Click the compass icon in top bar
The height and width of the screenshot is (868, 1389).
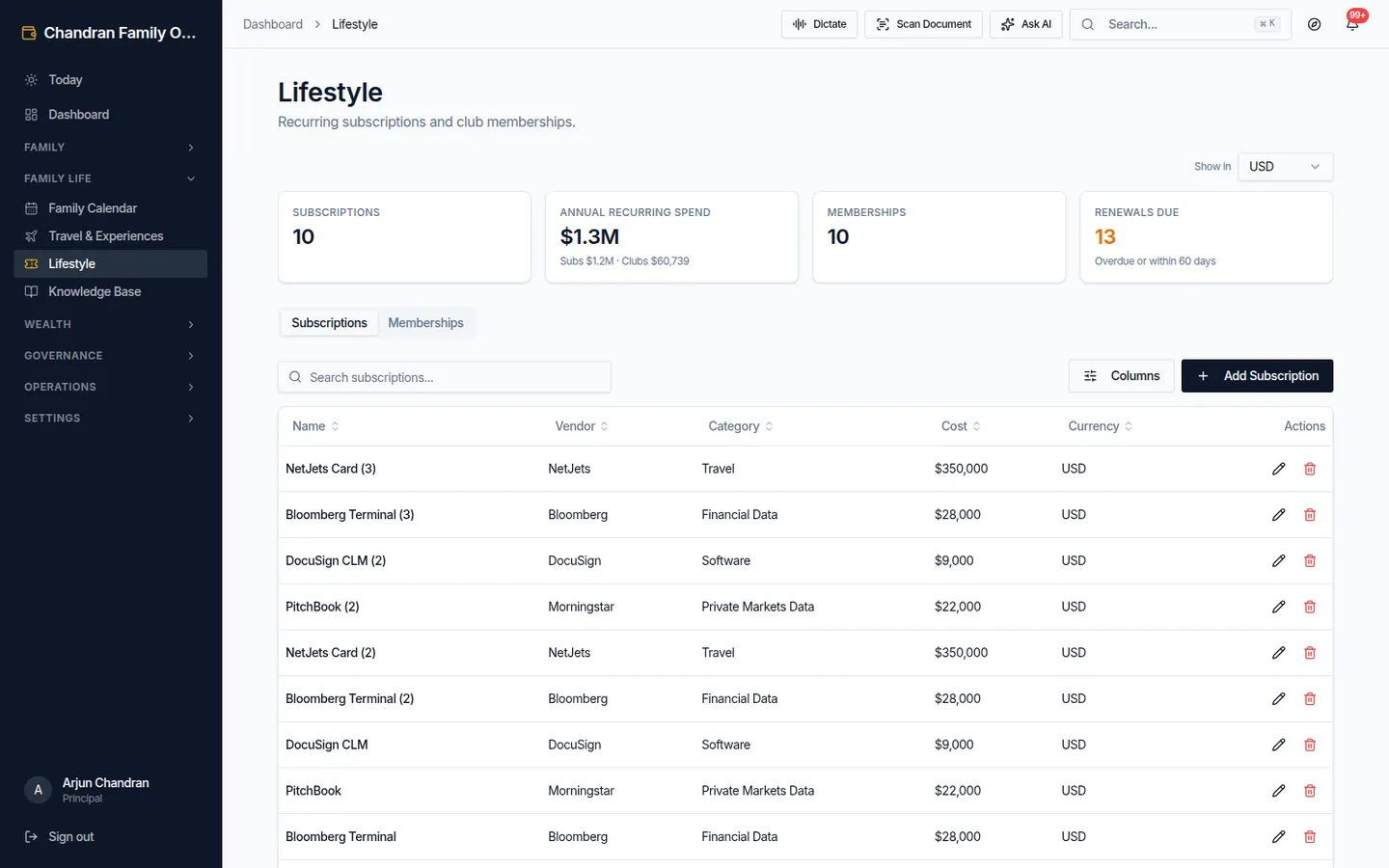(1314, 24)
